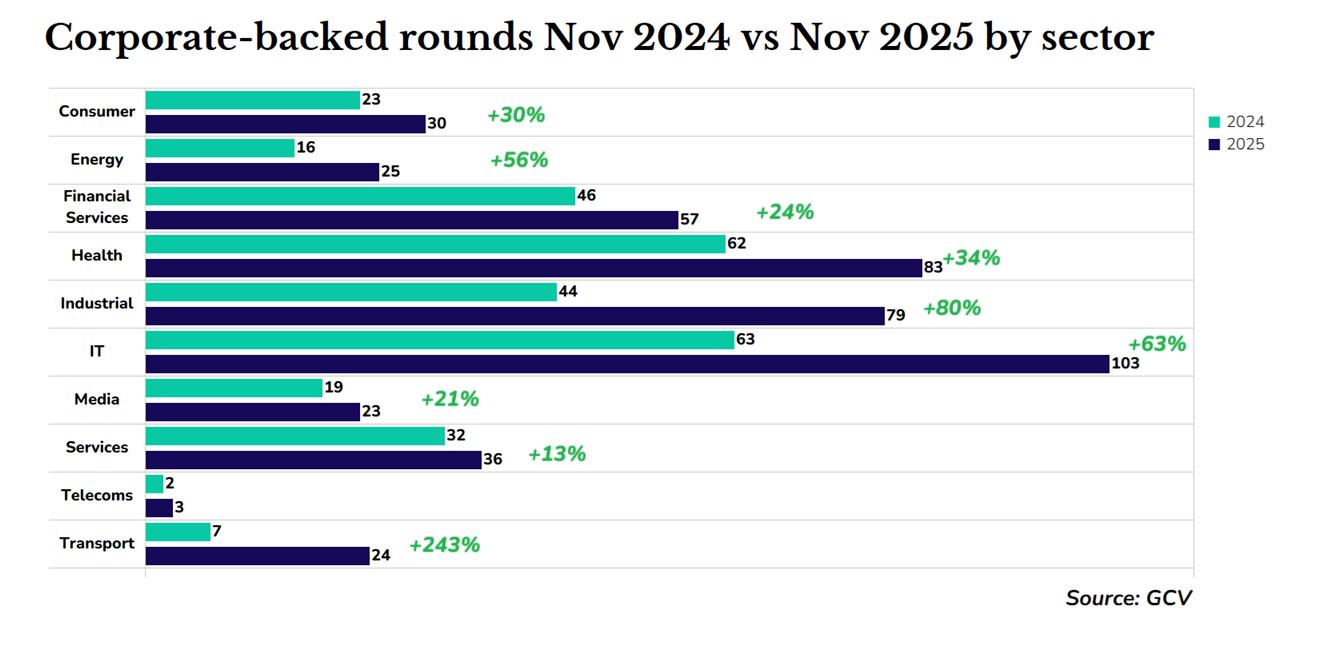
Task: Click the IT +63% growth label
Action: [x=1156, y=344]
